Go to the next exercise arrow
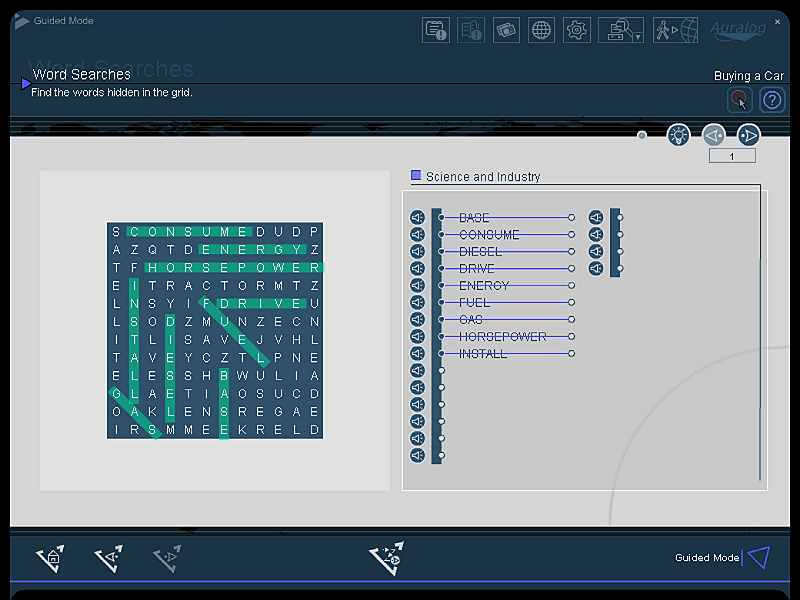The height and width of the screenshot is (600, 800). [x=748, y=135]
